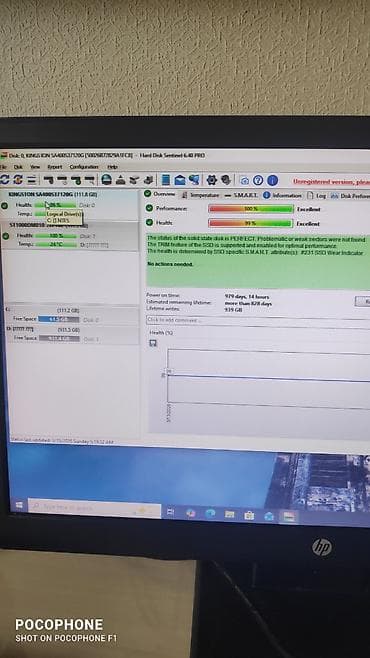Click the '929 days, 14 hours' value
The width and height of the screenshot is (370, 658).
[x=247, y=297]
